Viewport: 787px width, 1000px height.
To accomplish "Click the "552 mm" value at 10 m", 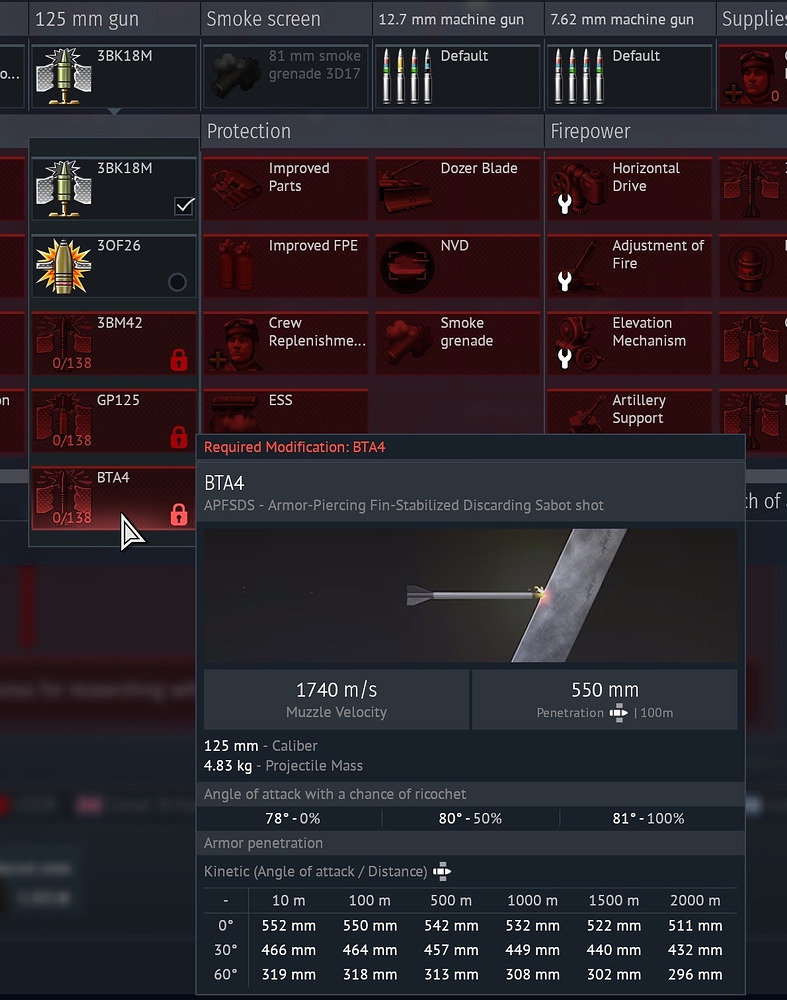I will point(288,925).
